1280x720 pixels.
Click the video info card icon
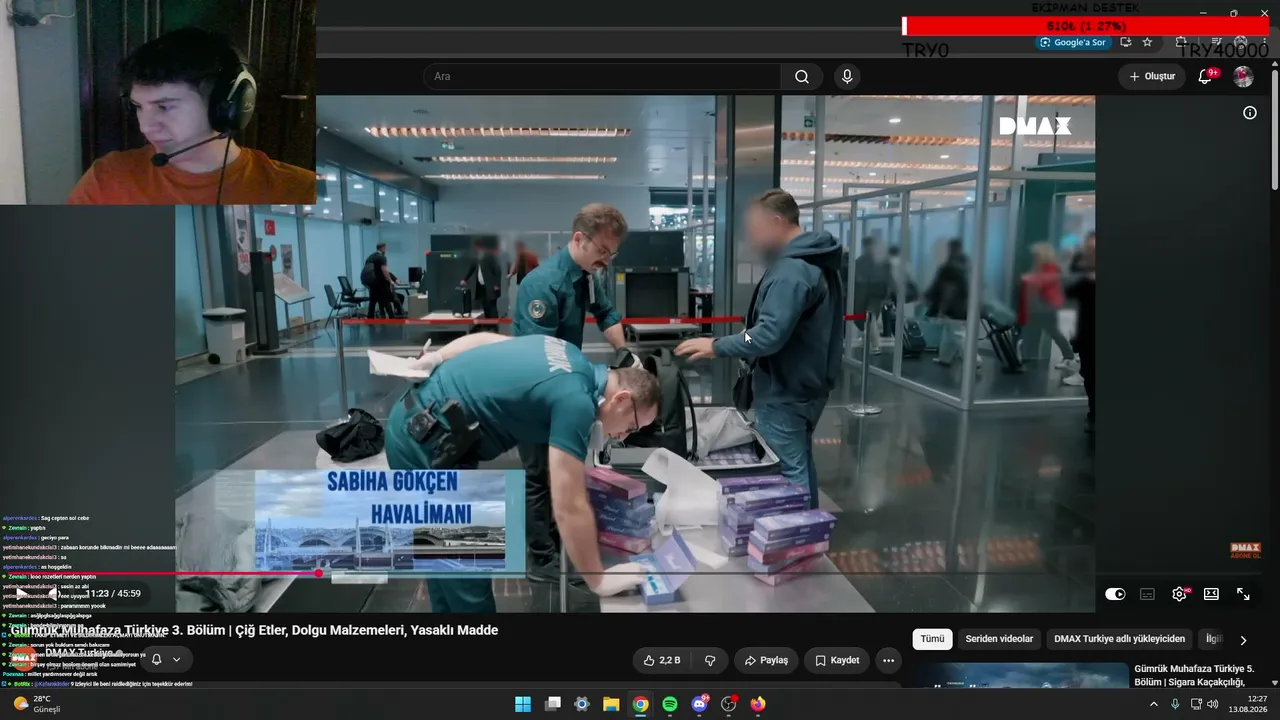pos(1249,113)
